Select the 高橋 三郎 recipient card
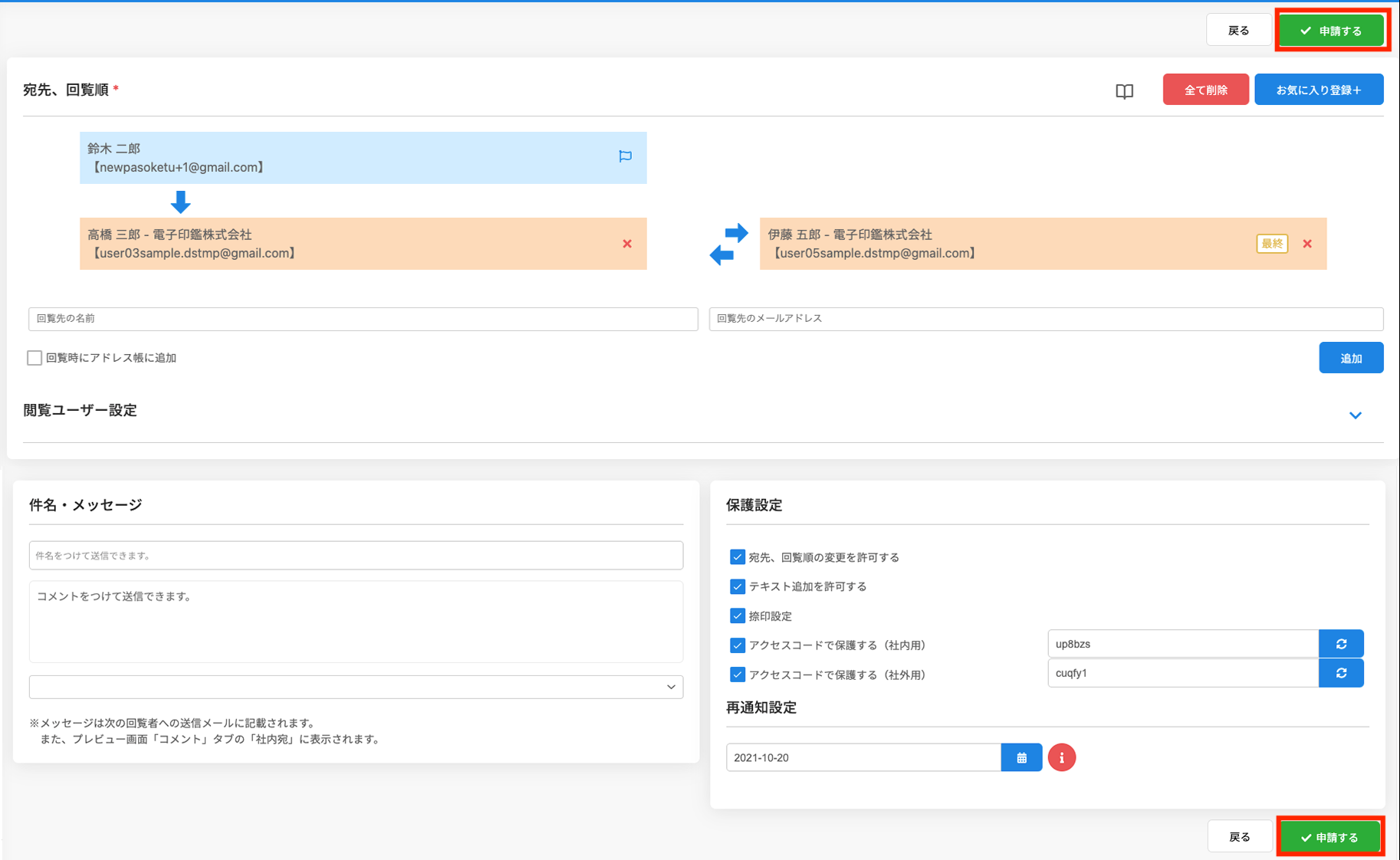Viewport: 1400px width, 860px height. click(x=363, y=244)
